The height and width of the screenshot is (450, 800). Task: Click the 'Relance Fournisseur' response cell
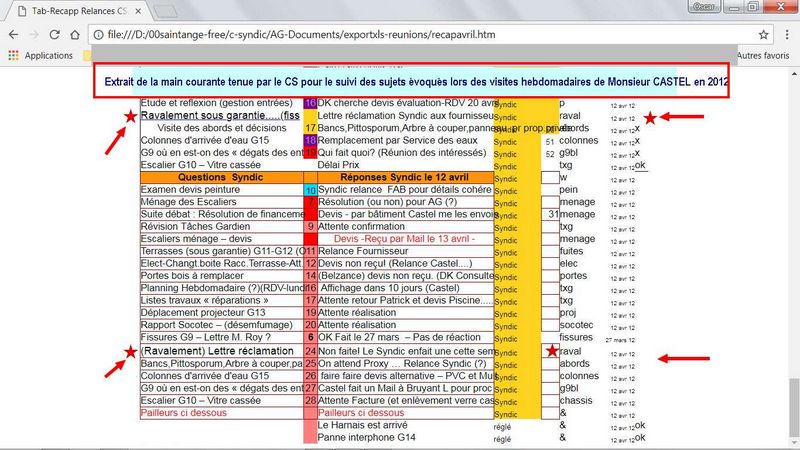(x=405, y=251)
